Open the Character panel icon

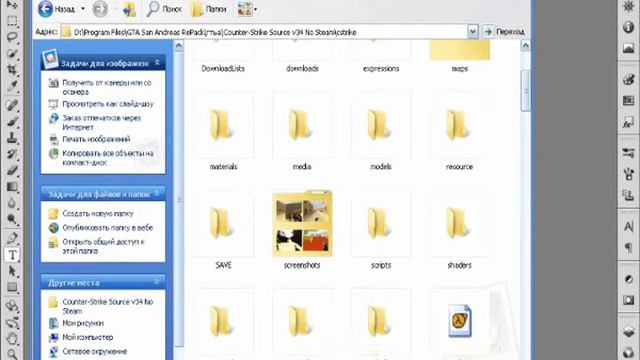pos(628,226)
